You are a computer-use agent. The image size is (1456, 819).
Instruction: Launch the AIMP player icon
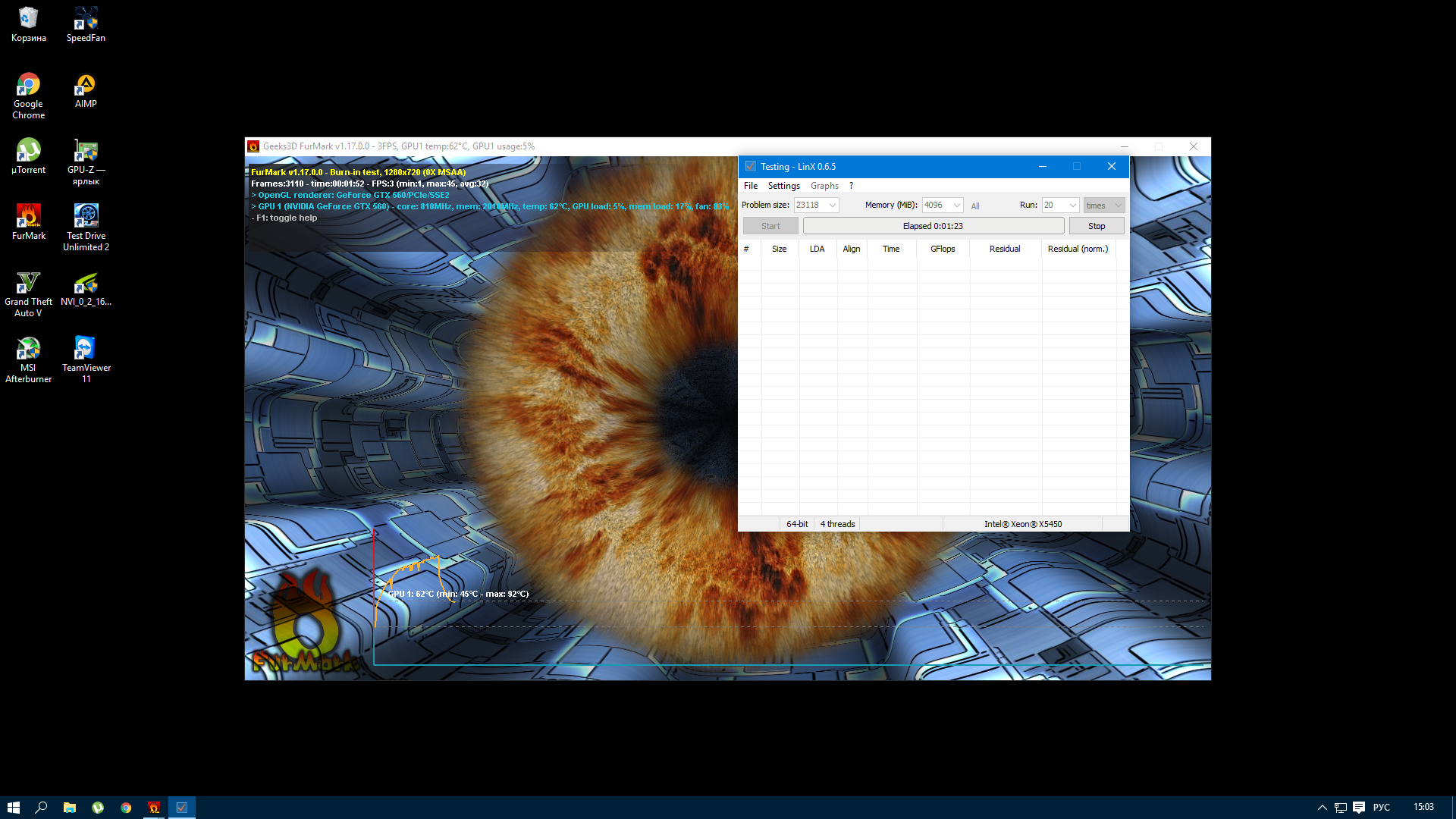pos(86,85)
